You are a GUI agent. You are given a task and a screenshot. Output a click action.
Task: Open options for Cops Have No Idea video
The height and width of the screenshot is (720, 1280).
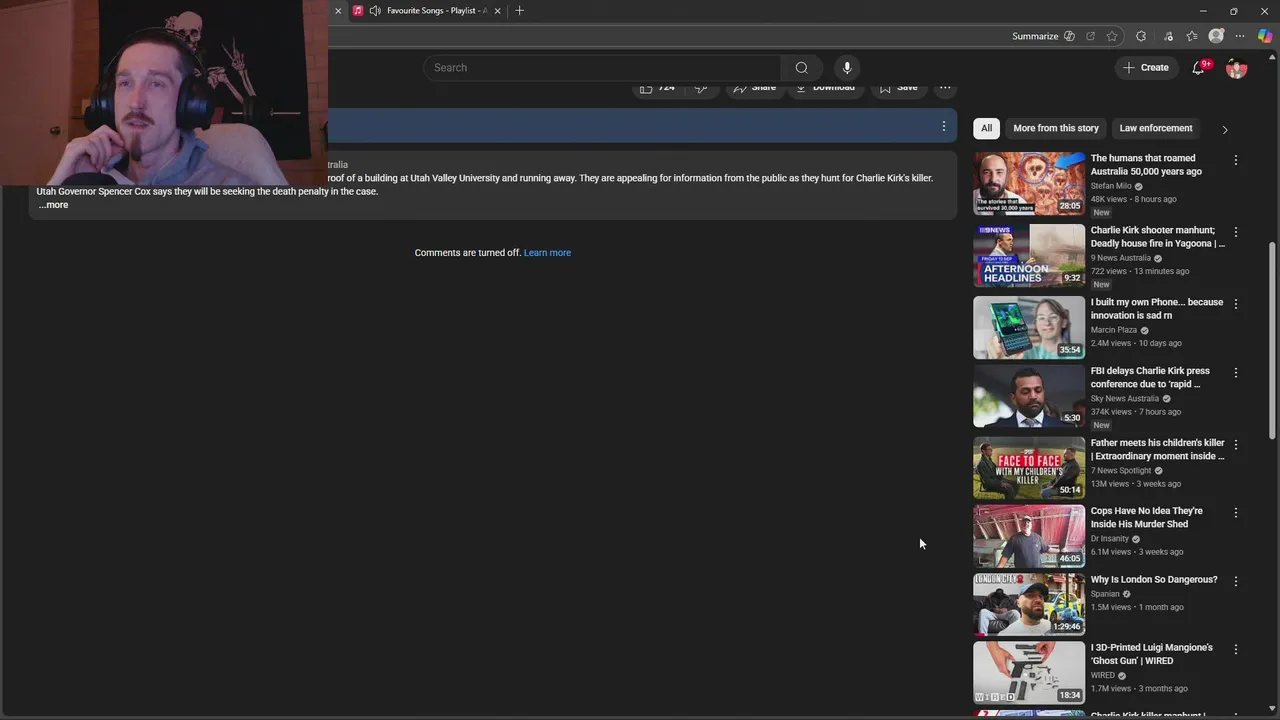tap(1236, 512)
